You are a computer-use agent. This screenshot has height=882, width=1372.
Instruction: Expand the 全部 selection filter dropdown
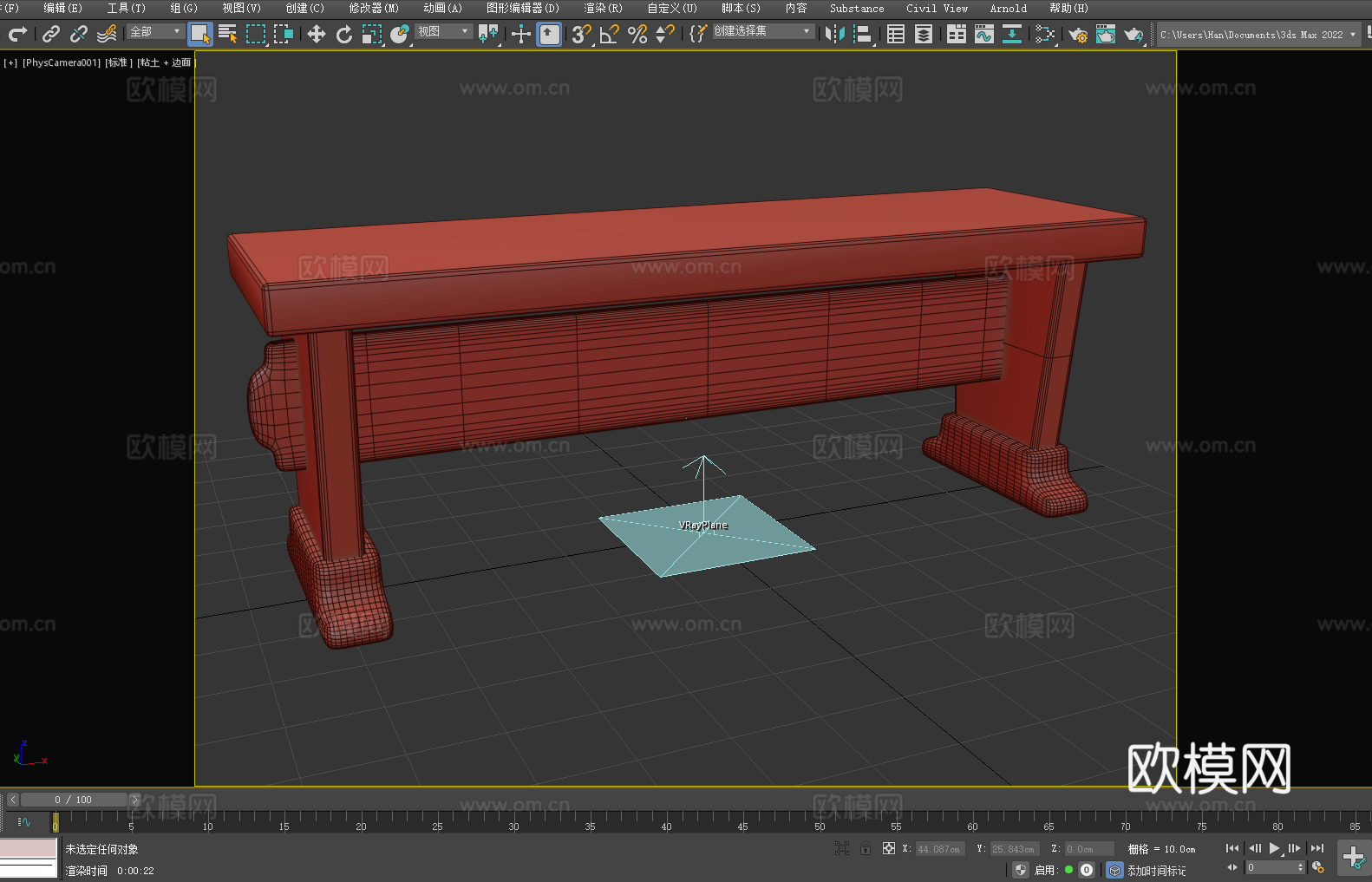pyautogui.click(x=155, y=31)
